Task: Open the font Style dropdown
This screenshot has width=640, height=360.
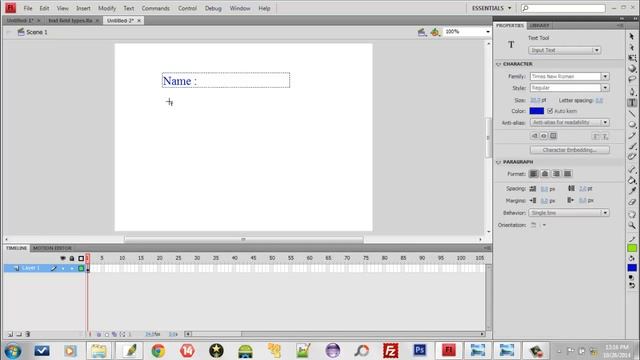Action: click(x=569, y=88)
